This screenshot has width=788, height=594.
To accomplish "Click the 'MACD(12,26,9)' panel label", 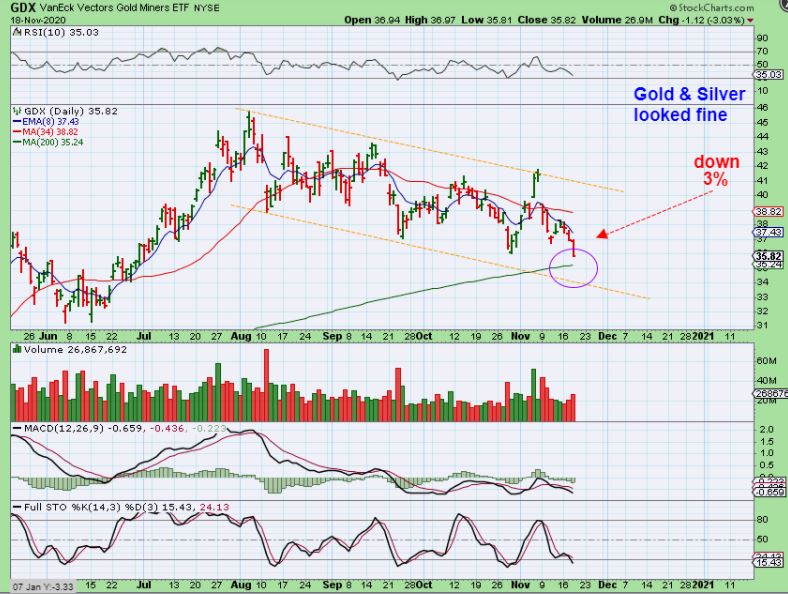I will (64, 429).
